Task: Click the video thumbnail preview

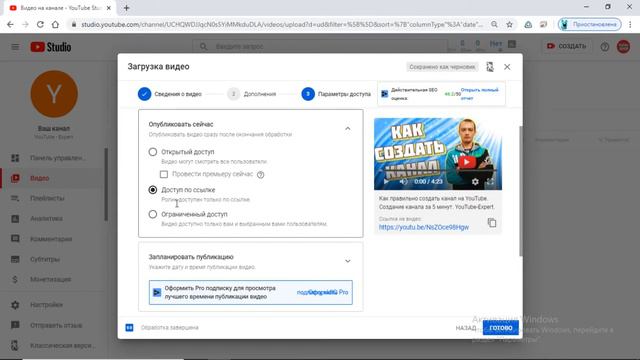Action: [438, 154]
